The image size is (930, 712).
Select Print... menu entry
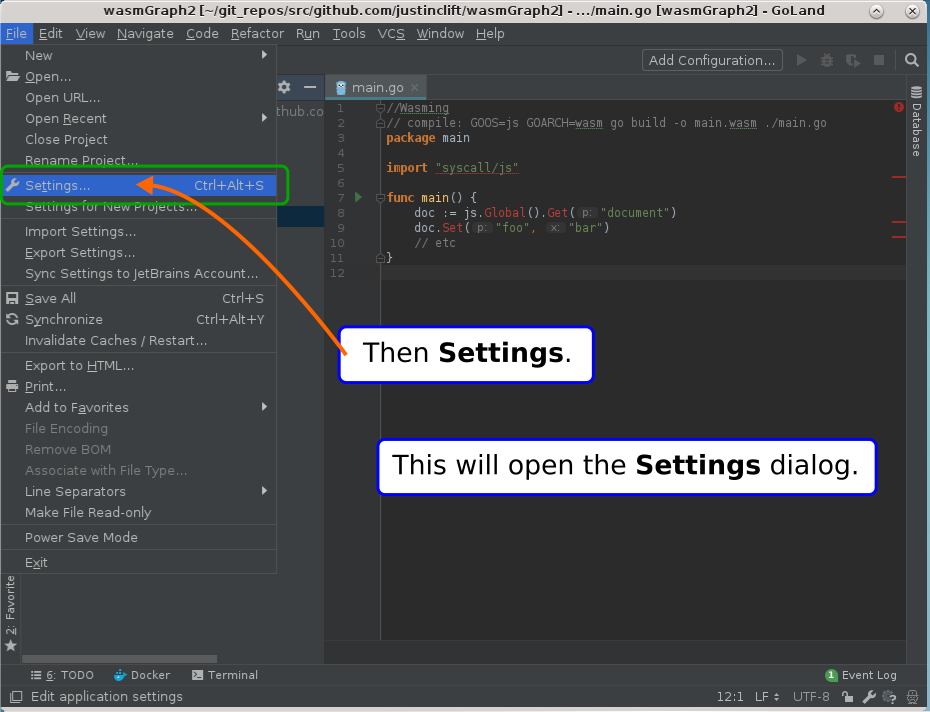point(139,386)
